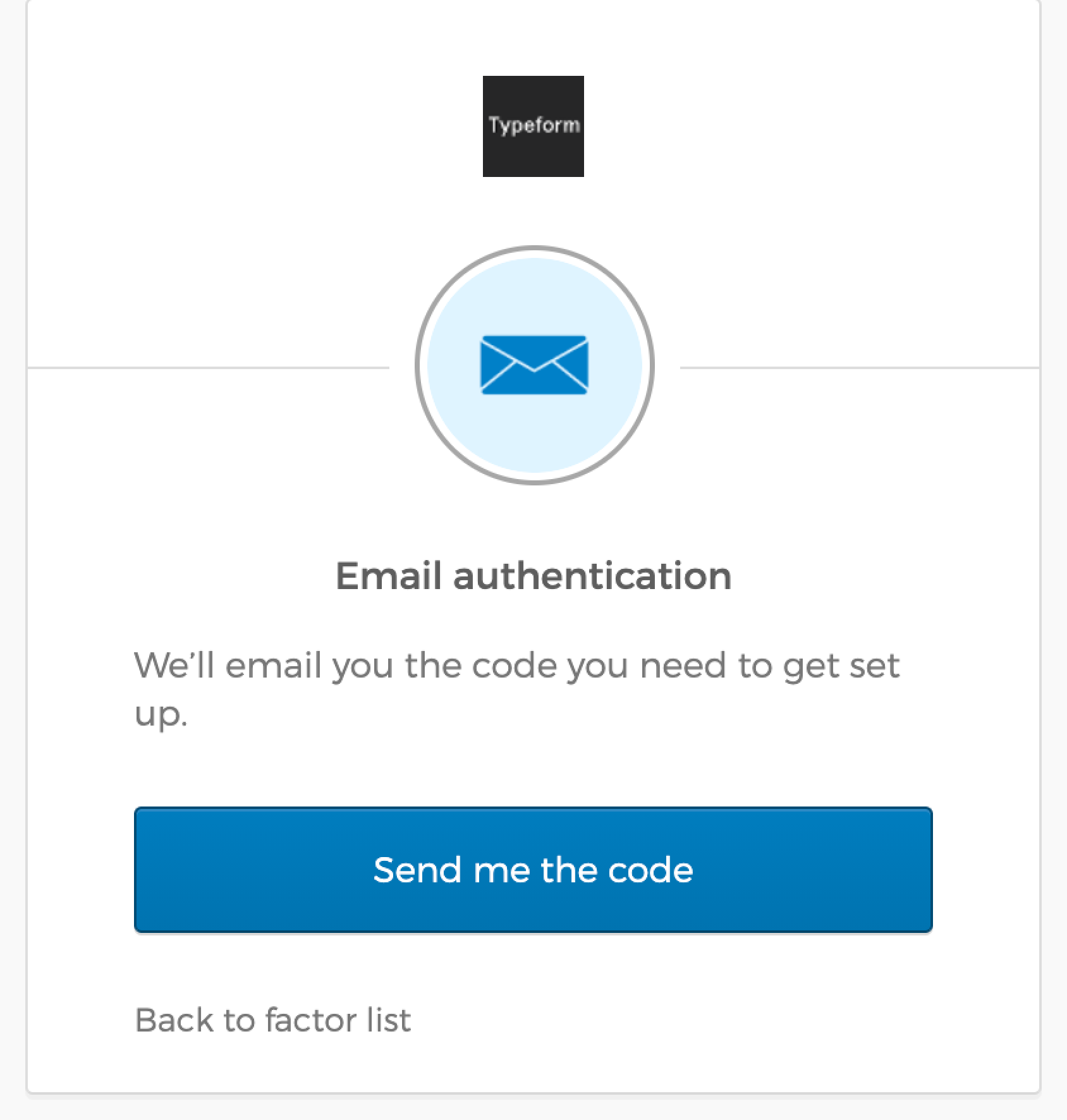Image resolution: width=1067 pixels, height=1120 pixels.
Task: Click the white Typeform text in the logo
Action: 533,125
